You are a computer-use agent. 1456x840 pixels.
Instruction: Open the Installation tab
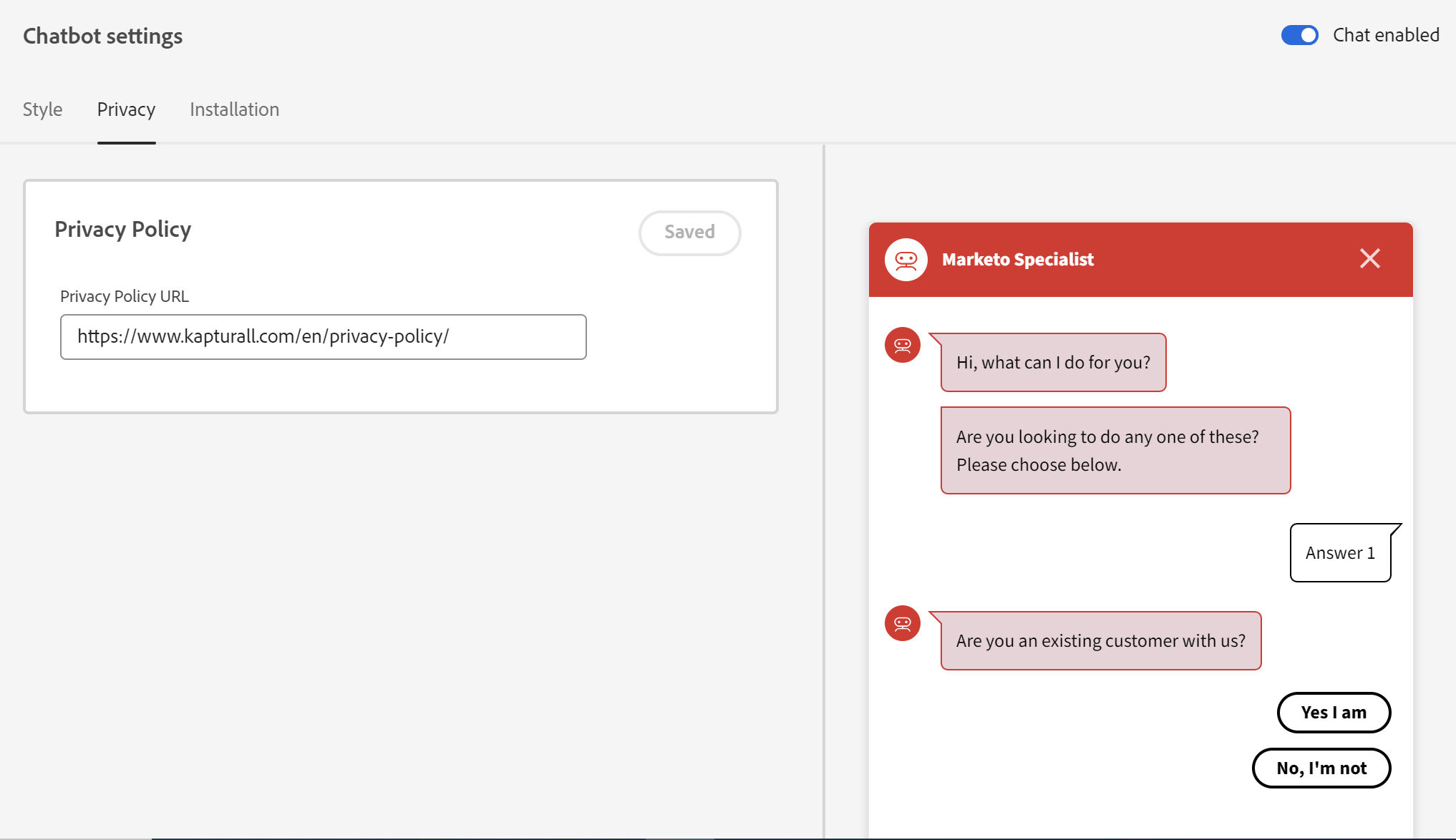click(234, 109)
